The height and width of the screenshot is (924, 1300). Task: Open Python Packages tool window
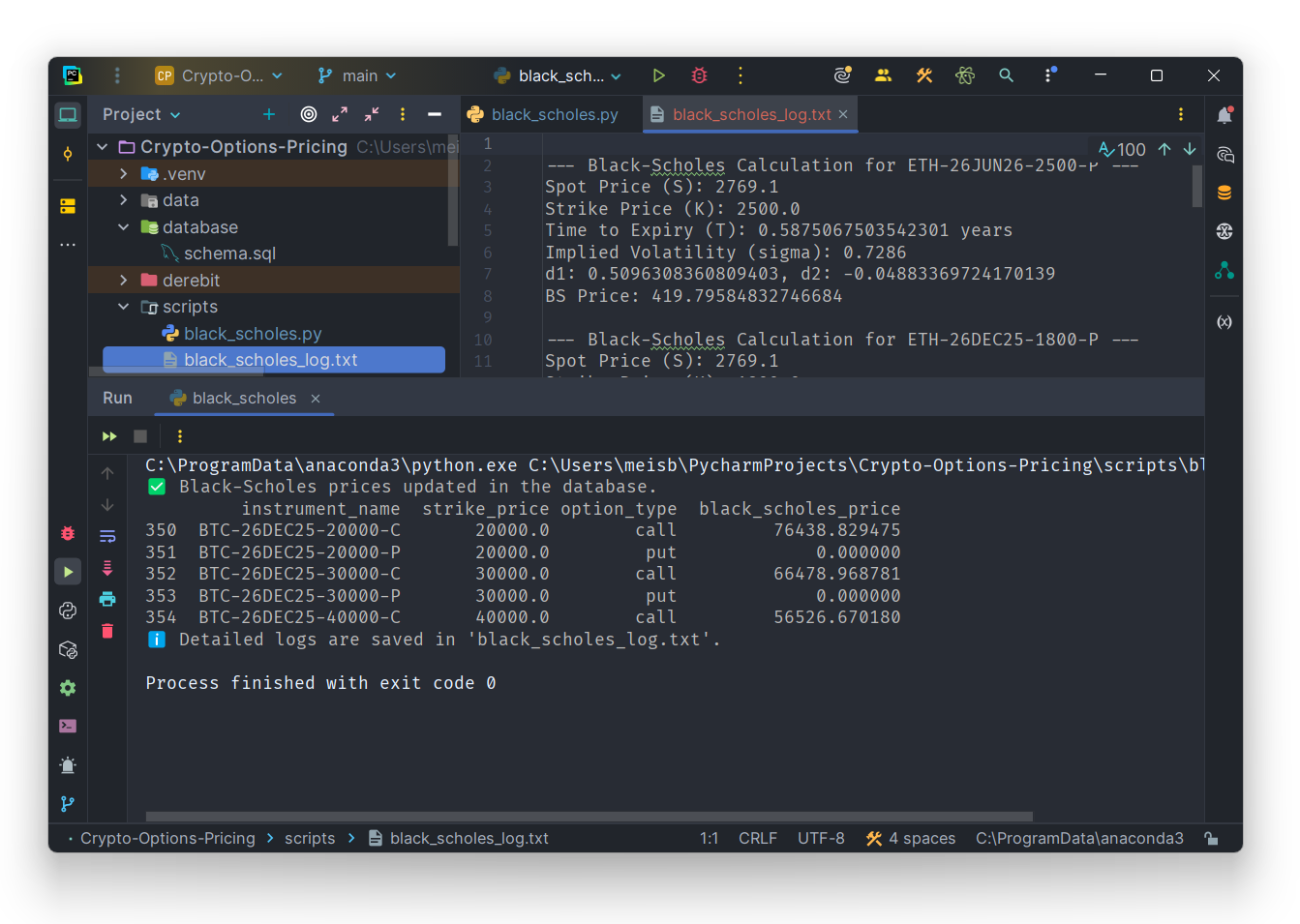point(68,649)
